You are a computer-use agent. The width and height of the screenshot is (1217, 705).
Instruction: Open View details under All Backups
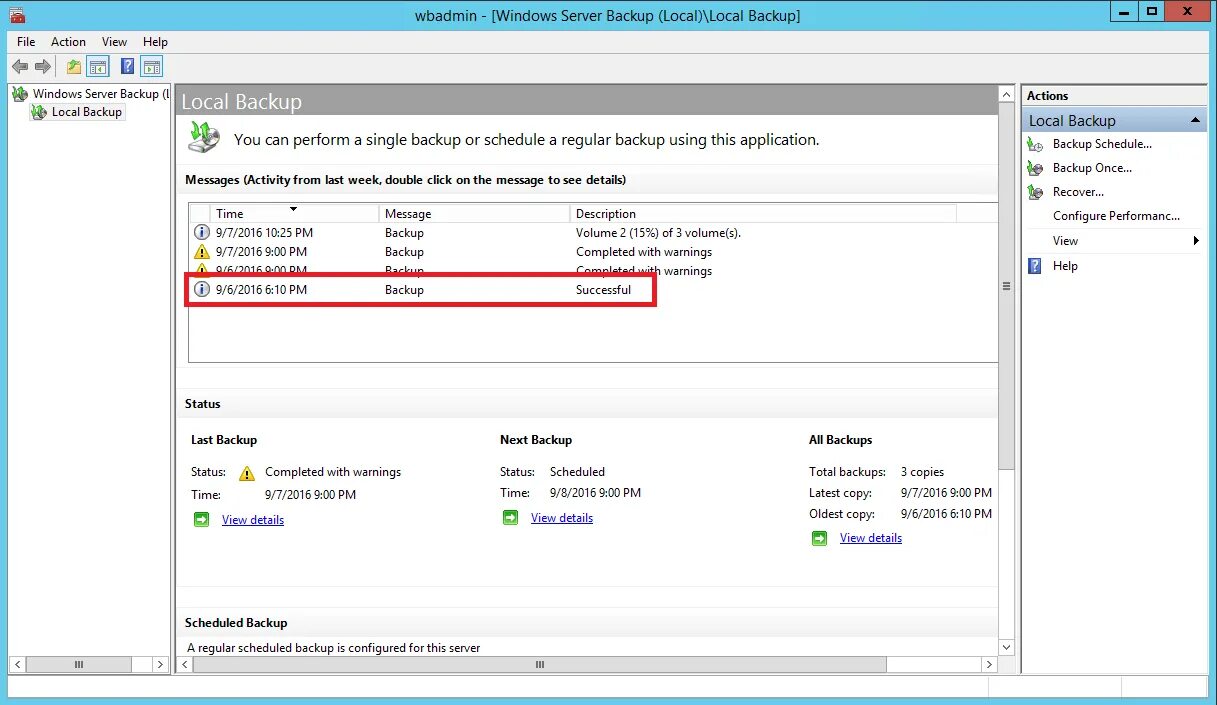871,538
